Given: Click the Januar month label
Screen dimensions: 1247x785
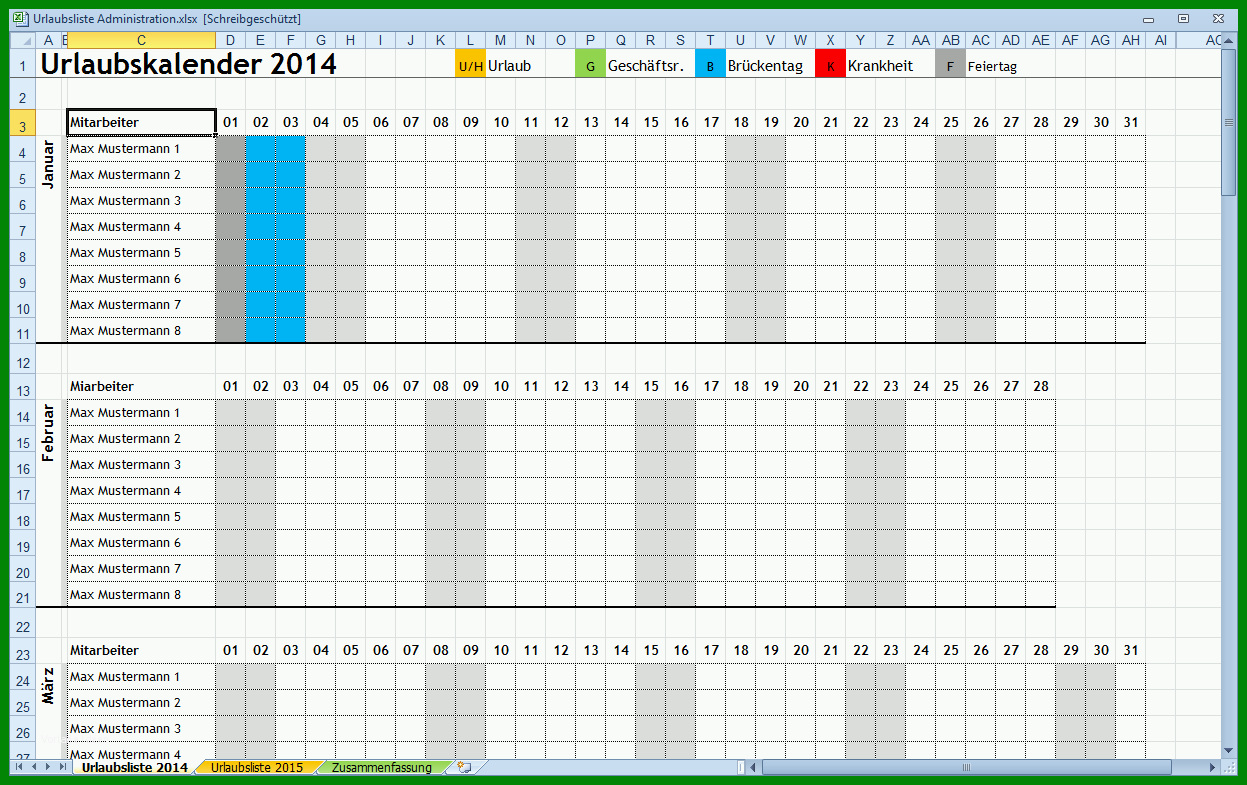Looking at the screenshot, I should [48, 165].
